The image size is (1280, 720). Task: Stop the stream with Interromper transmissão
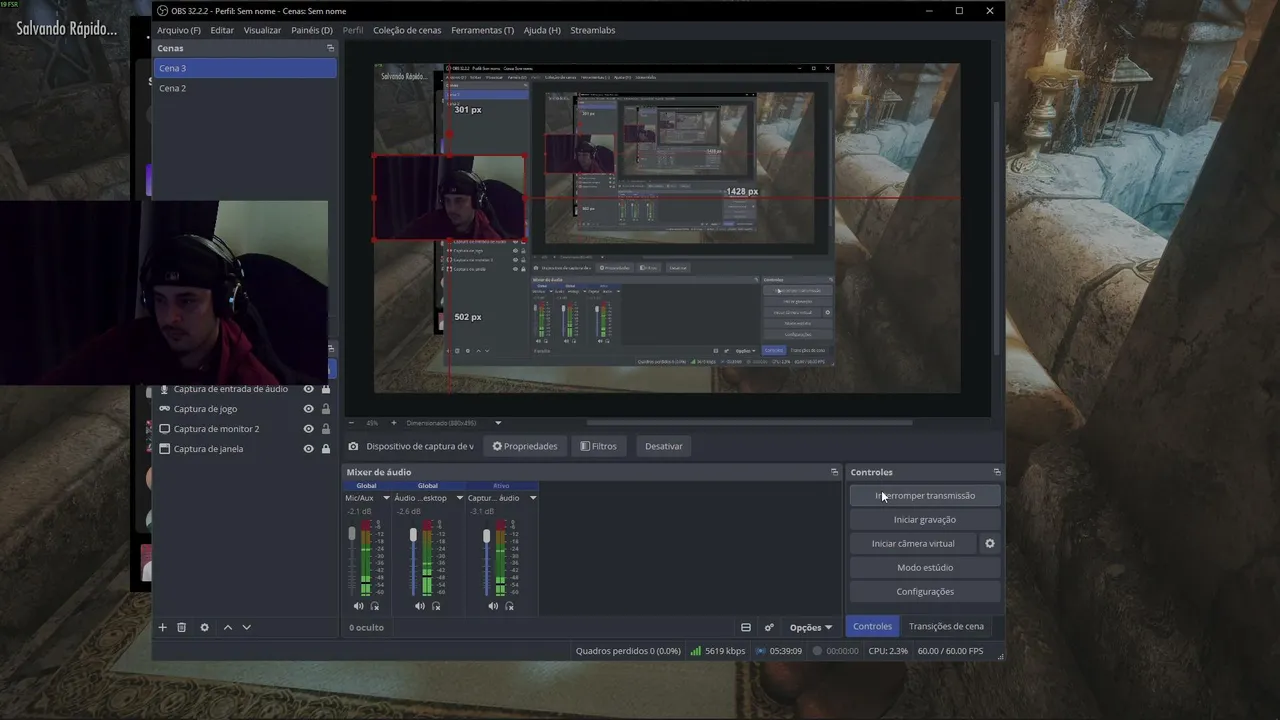point(925,495)
